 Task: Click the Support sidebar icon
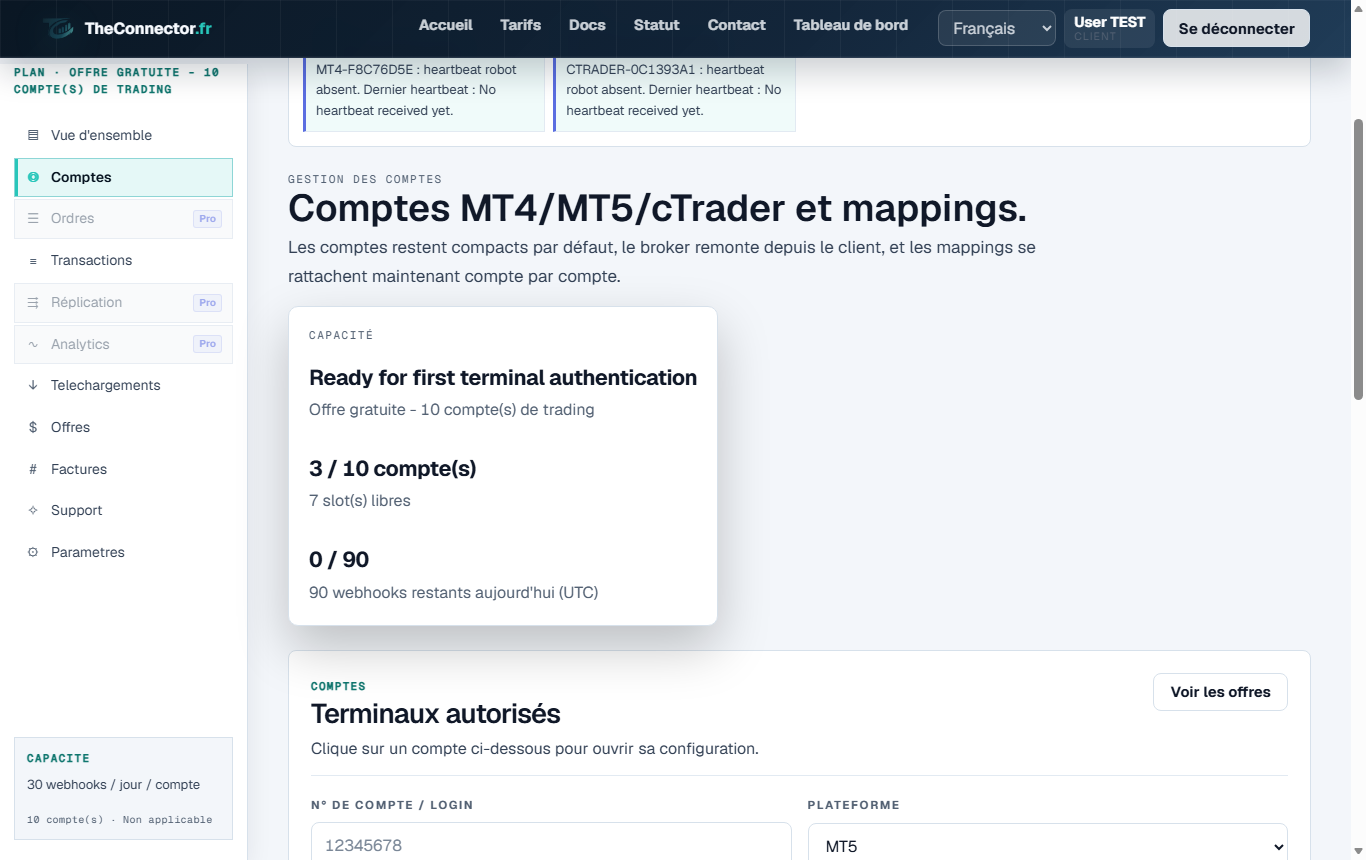[x=33, y=510]
